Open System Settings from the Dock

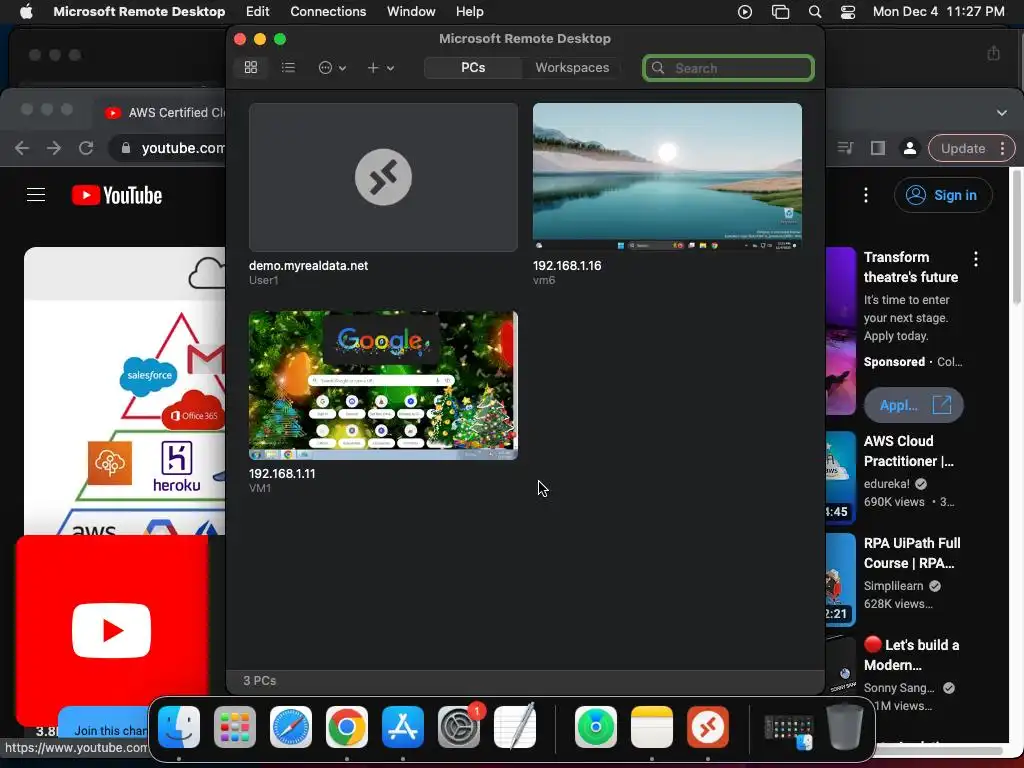pyautogui.click(x=459, y=727)
